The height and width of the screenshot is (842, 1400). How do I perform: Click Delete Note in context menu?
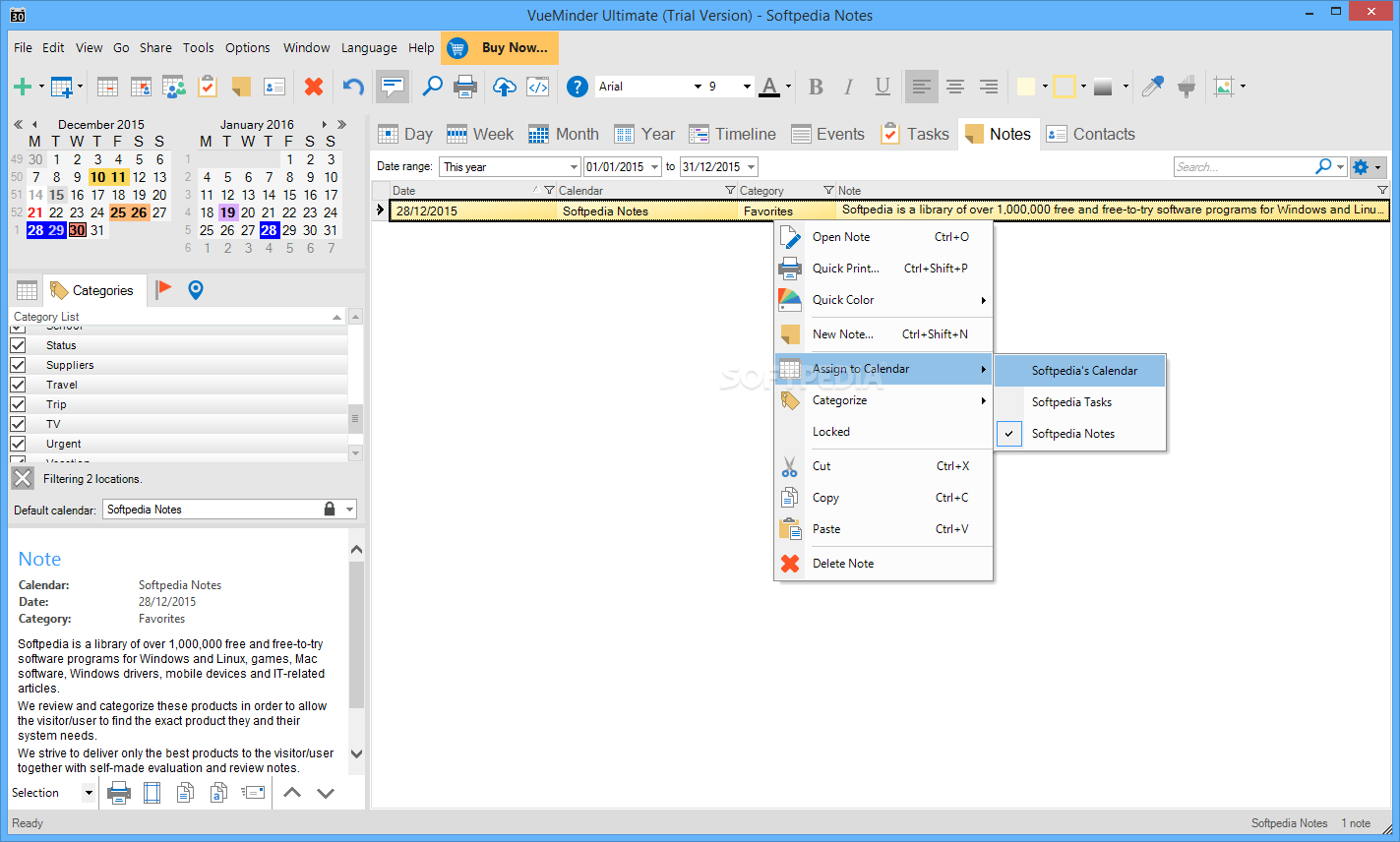point(883,564)
